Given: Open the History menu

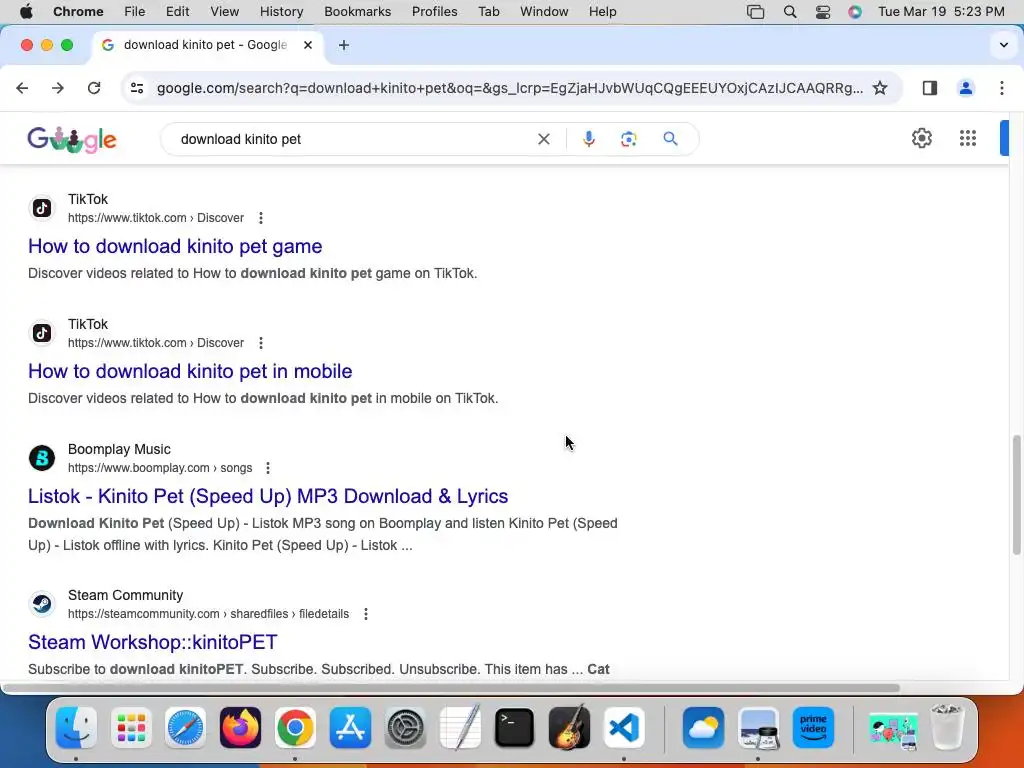Looking at the screenshot, I should [x=281, y=11].
